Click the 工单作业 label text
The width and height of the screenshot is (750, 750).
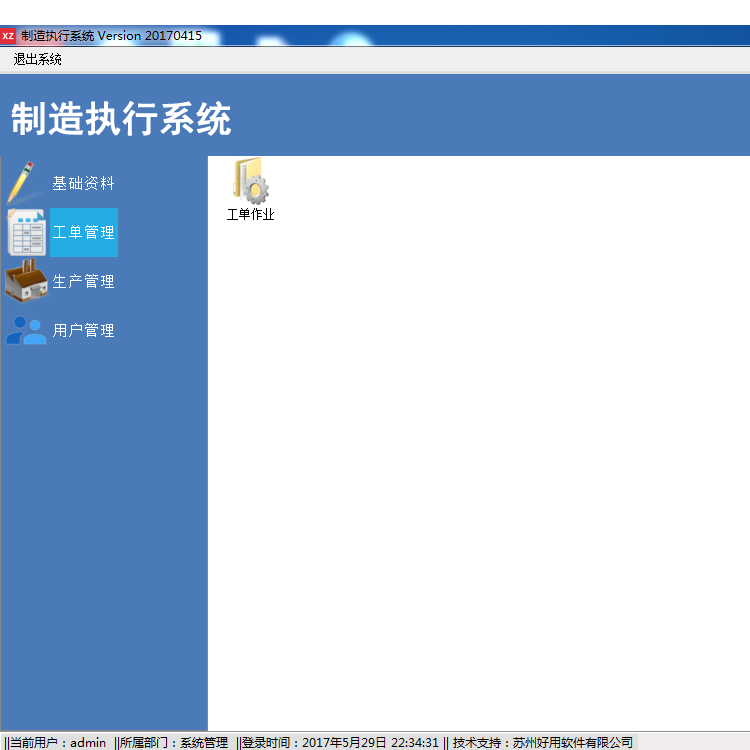(251, 214)
